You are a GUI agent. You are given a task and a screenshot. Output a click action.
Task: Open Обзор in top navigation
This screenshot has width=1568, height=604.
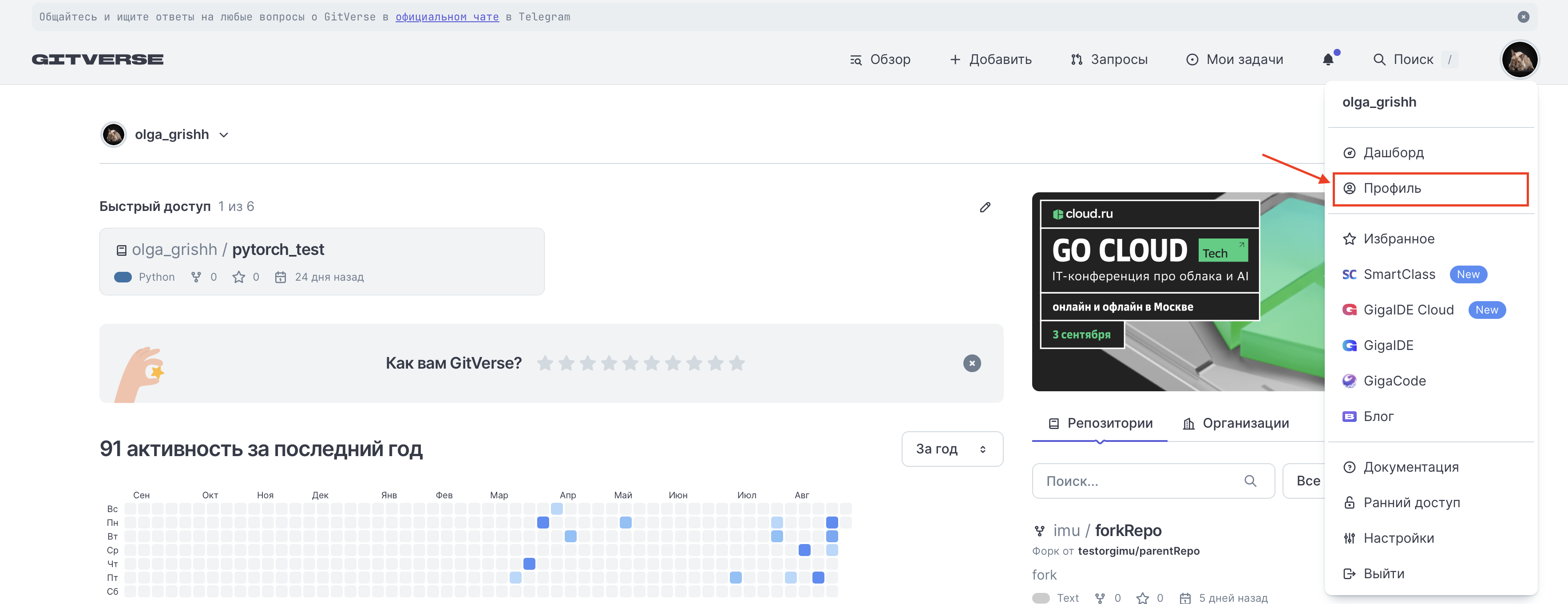(x=880, y=59)
